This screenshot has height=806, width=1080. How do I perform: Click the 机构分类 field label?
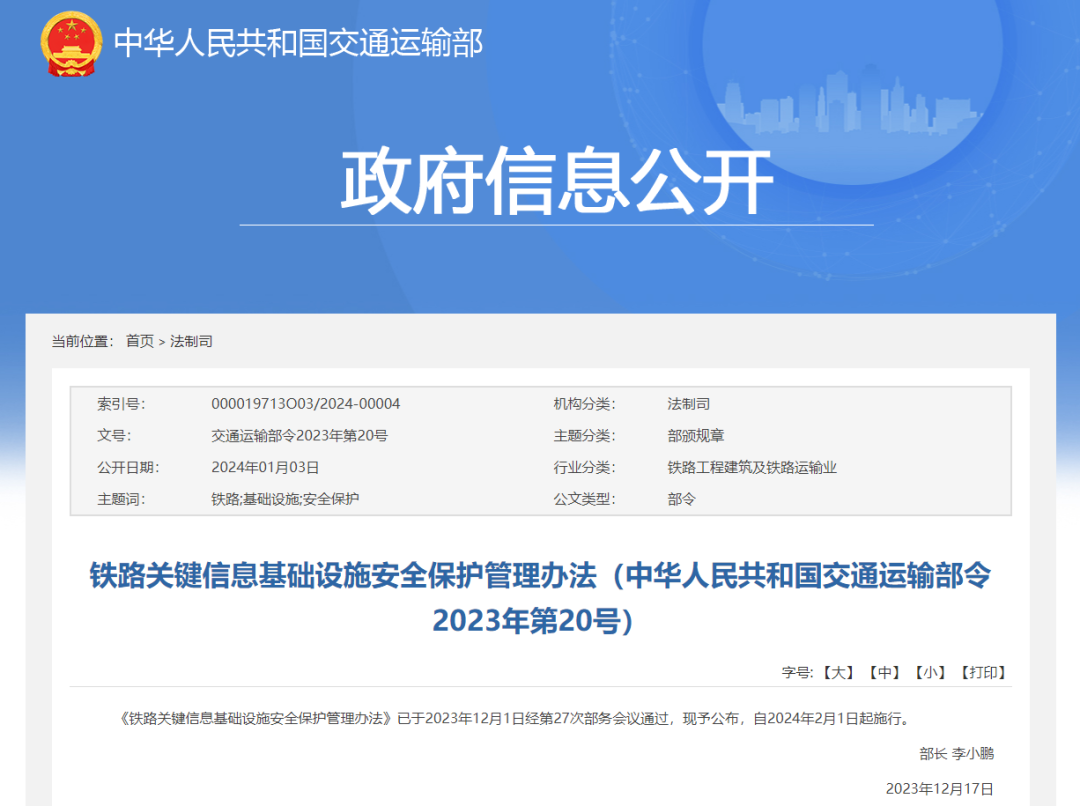click(x=585, y=404)
